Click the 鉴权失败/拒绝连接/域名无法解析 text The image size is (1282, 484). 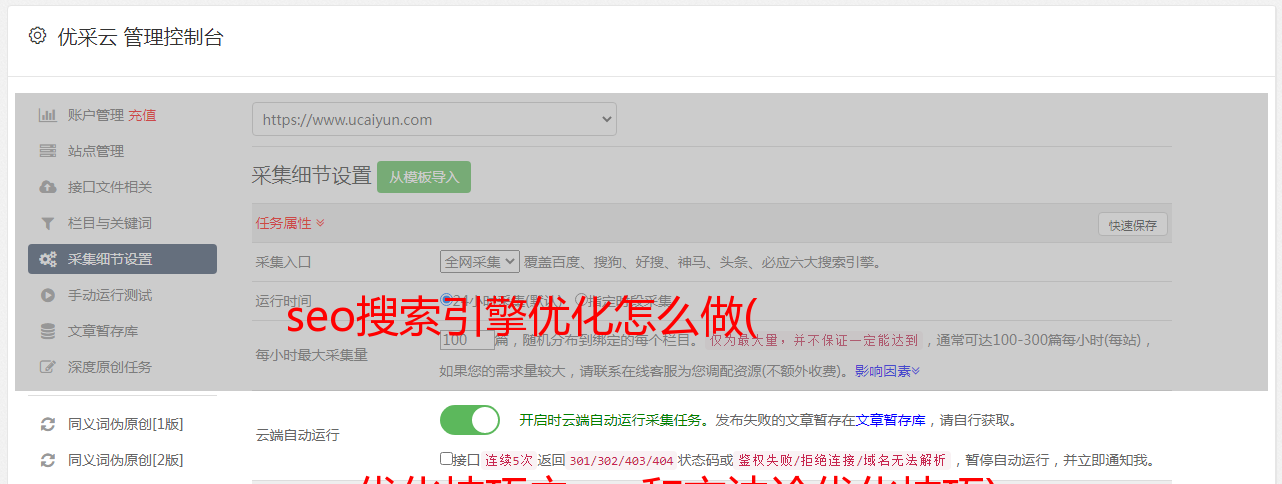pyautogui.click(x=842, y=460)
